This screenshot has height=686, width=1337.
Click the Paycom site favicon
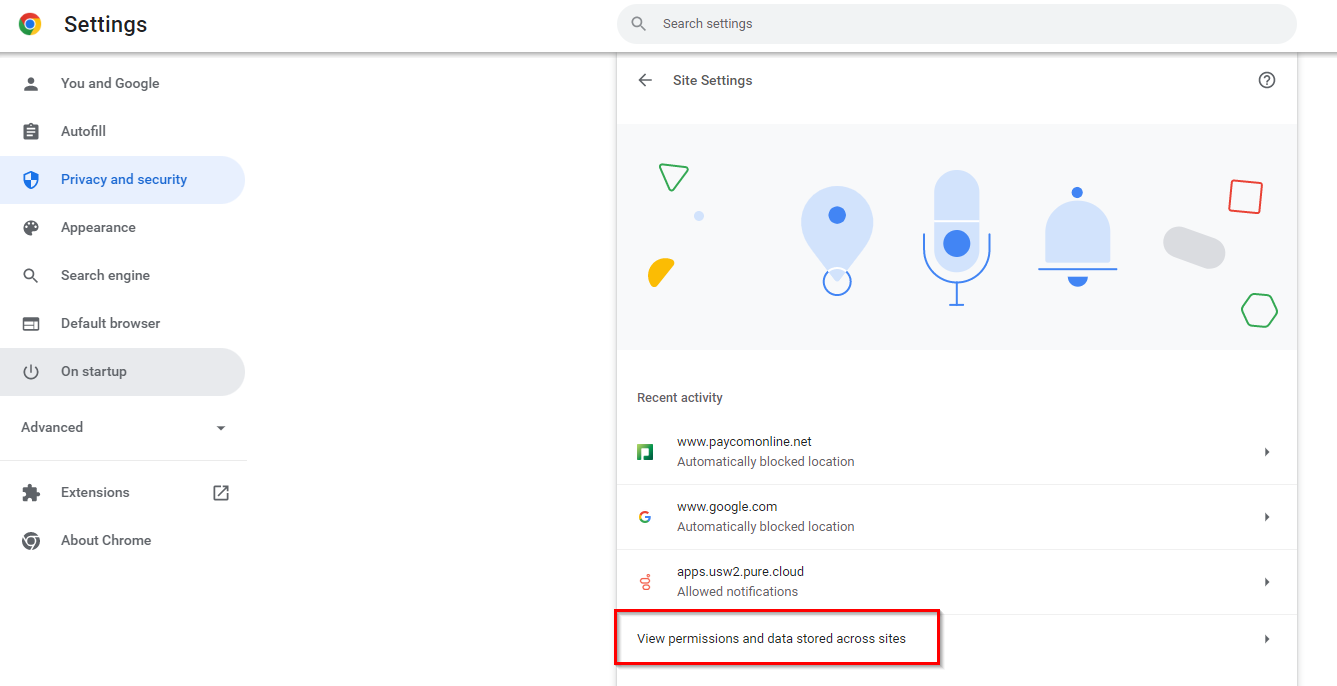(645, 452)
